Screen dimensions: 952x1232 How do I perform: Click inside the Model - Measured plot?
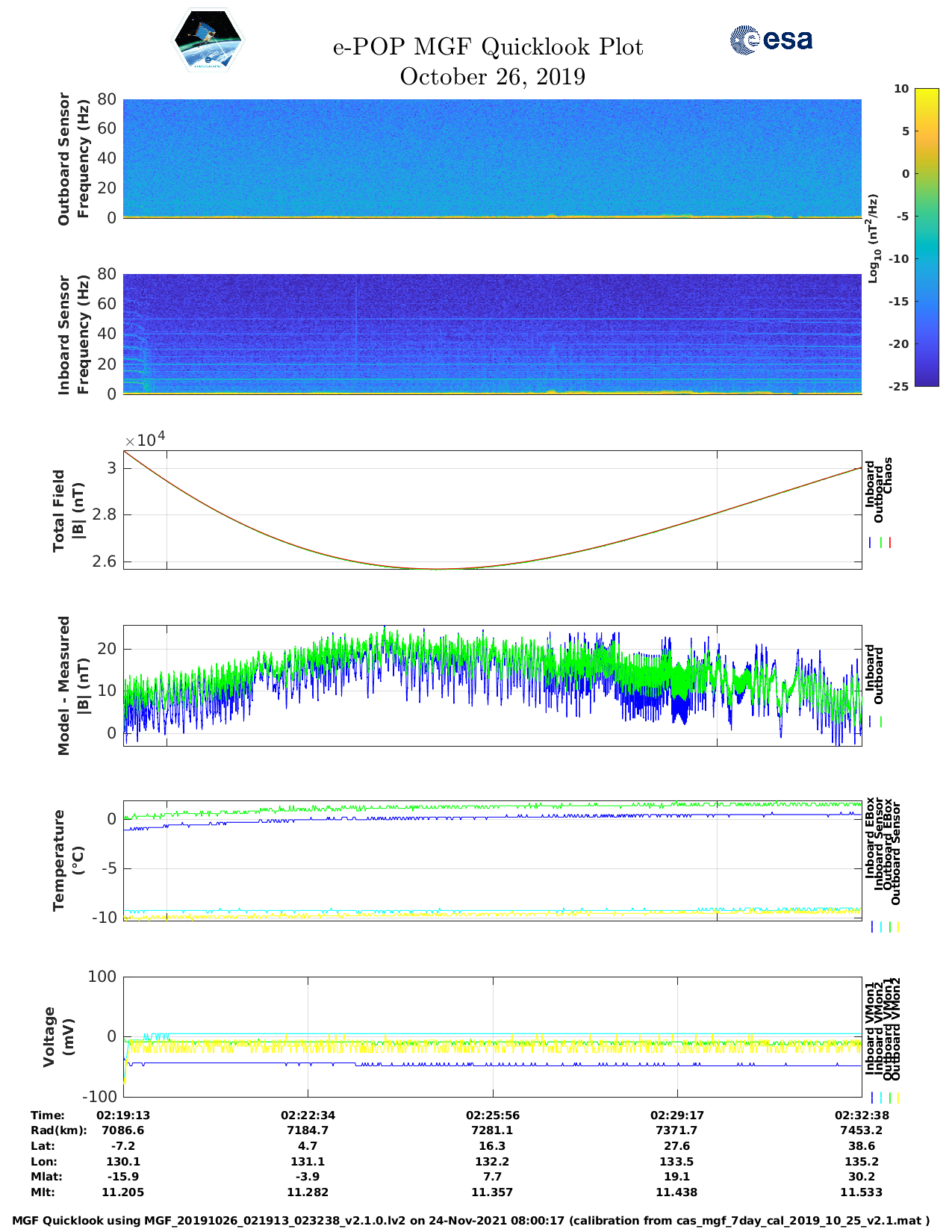point(492,685)
